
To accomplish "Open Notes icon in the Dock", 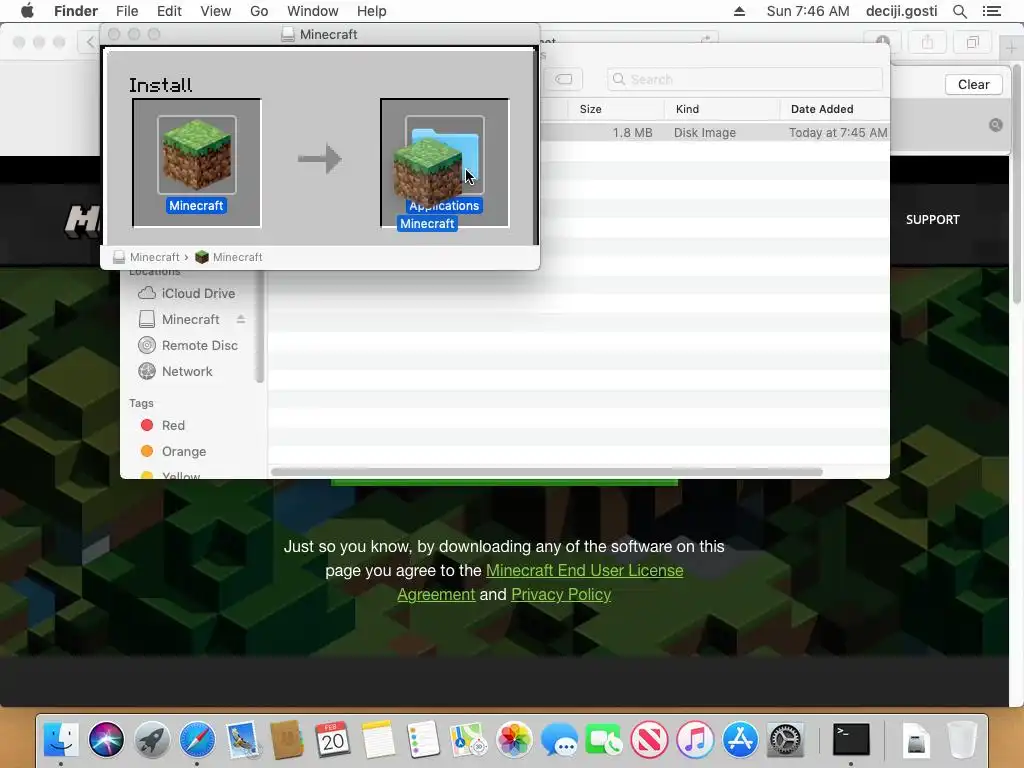I will pyautogui.click(x=378, y=740).
